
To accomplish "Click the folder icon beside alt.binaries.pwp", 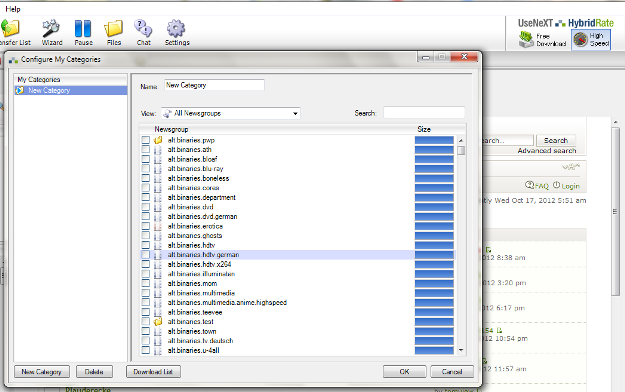I will point(158,140).
